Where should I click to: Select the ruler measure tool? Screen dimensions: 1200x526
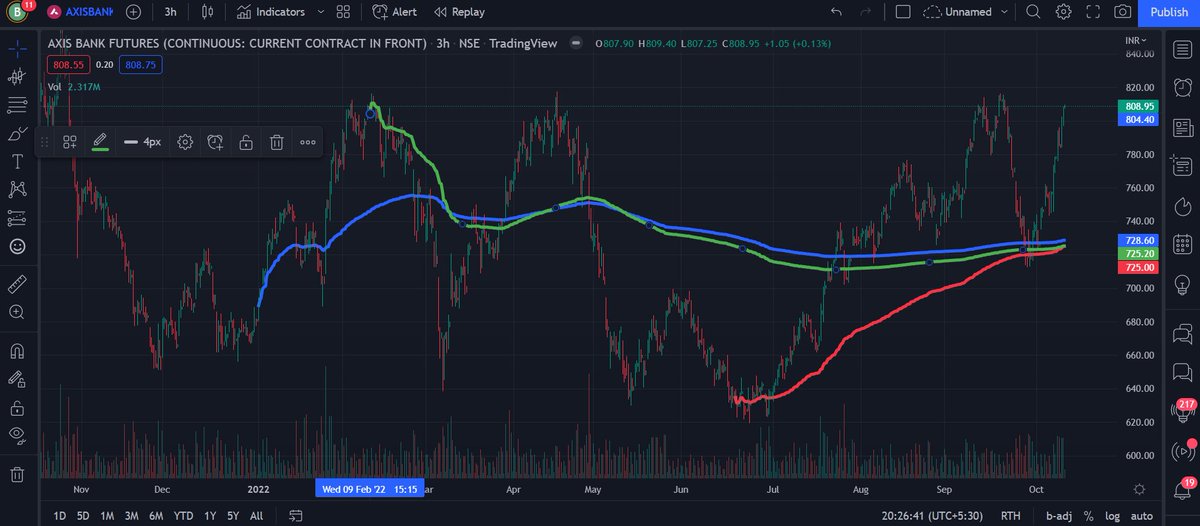point(17,284)
